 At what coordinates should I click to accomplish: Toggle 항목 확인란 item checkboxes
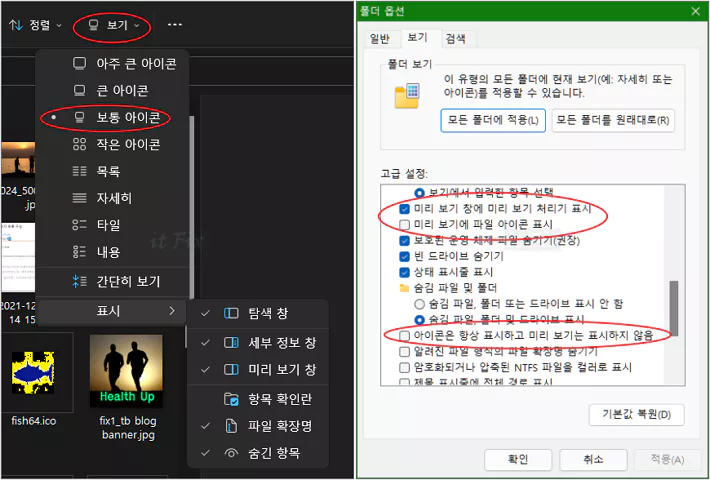[258, 399]
